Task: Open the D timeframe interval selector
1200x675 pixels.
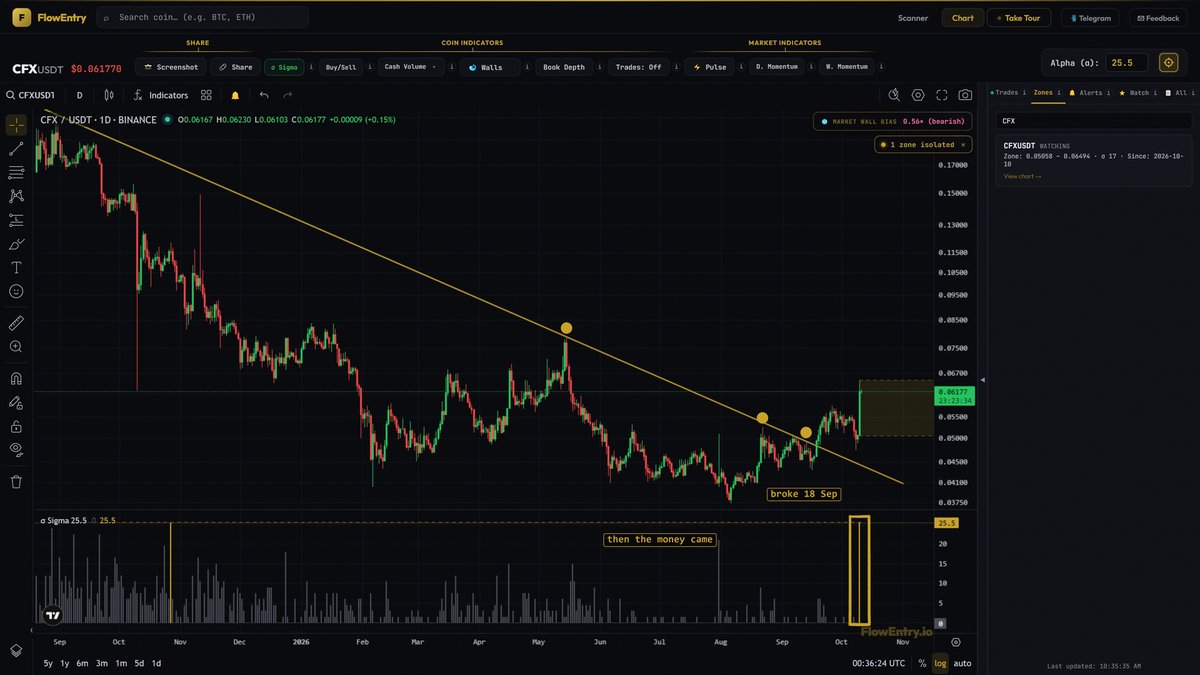Action: coord(79,95)
